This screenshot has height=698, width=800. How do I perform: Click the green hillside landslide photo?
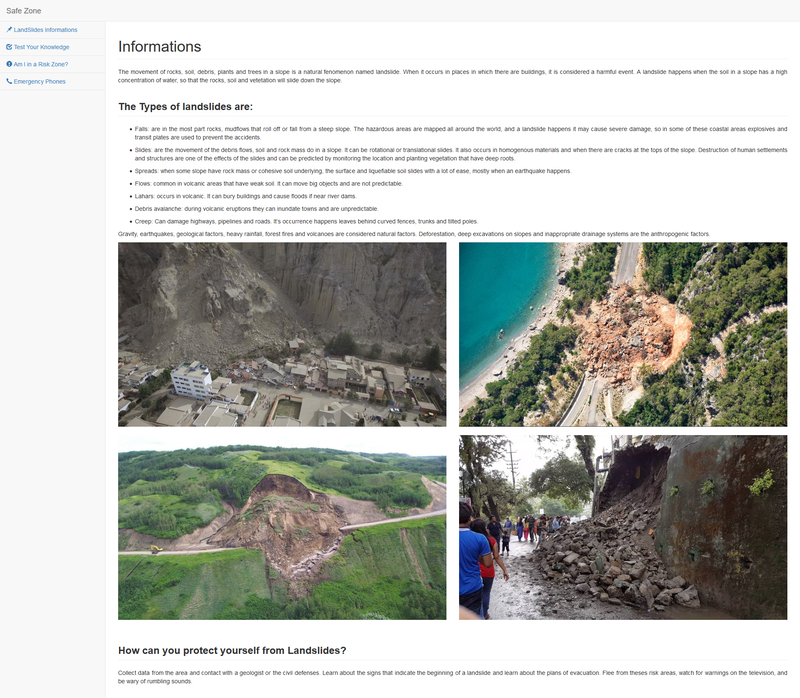pyautogui.click(x=282, y=527)
